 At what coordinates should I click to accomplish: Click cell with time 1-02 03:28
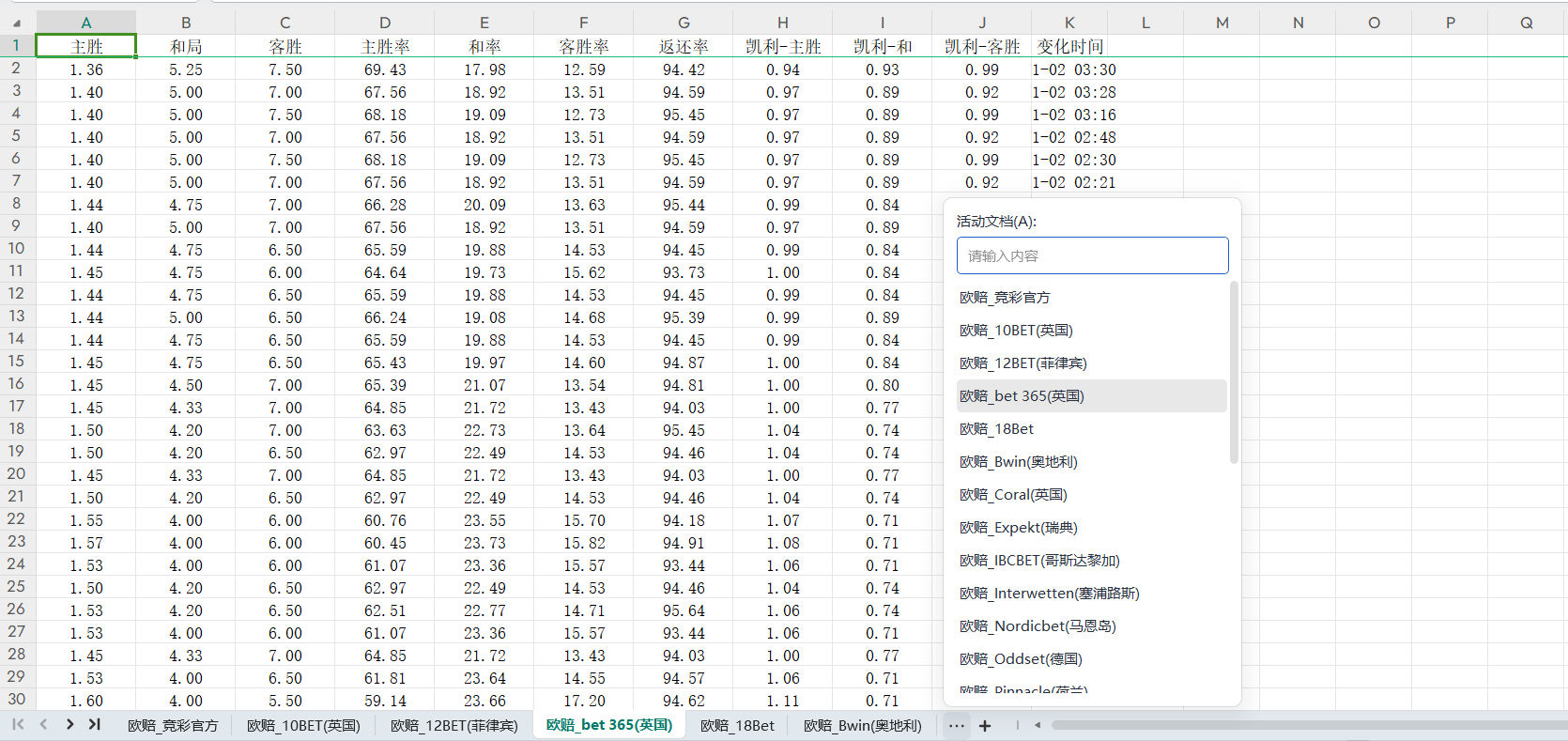click(1074, 92)
